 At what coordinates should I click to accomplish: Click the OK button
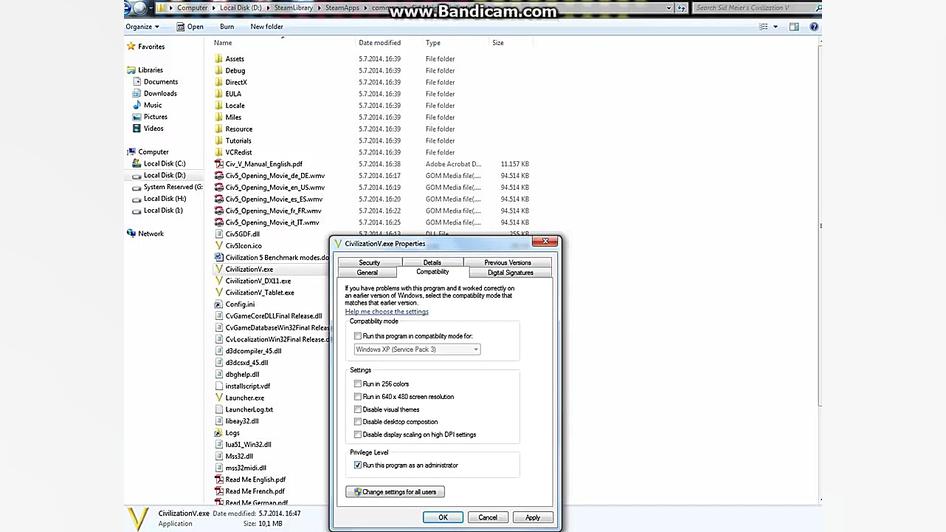click(443, 518)
